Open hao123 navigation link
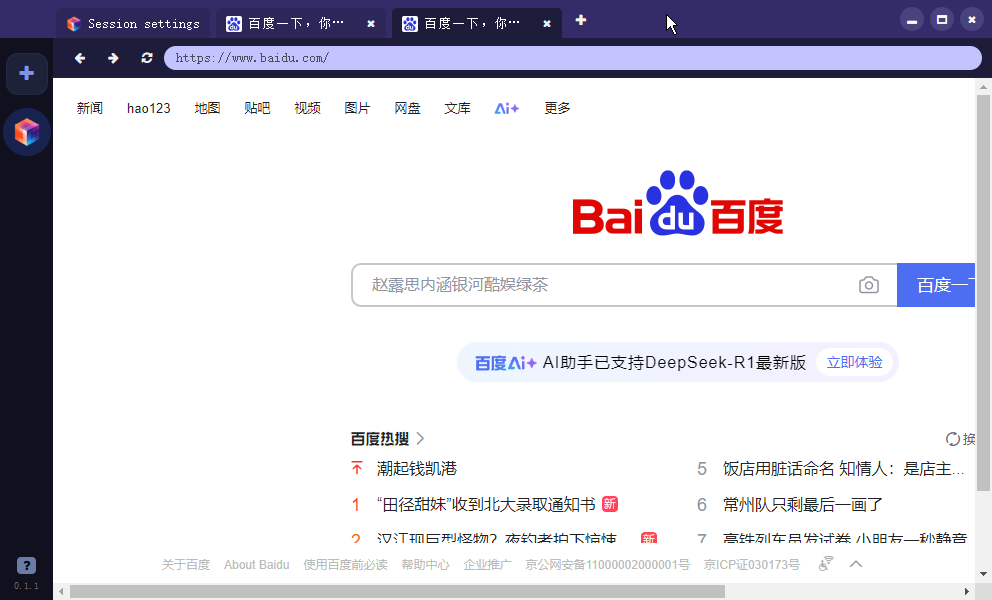Viewport: 992px width, 600px height. 149,108
